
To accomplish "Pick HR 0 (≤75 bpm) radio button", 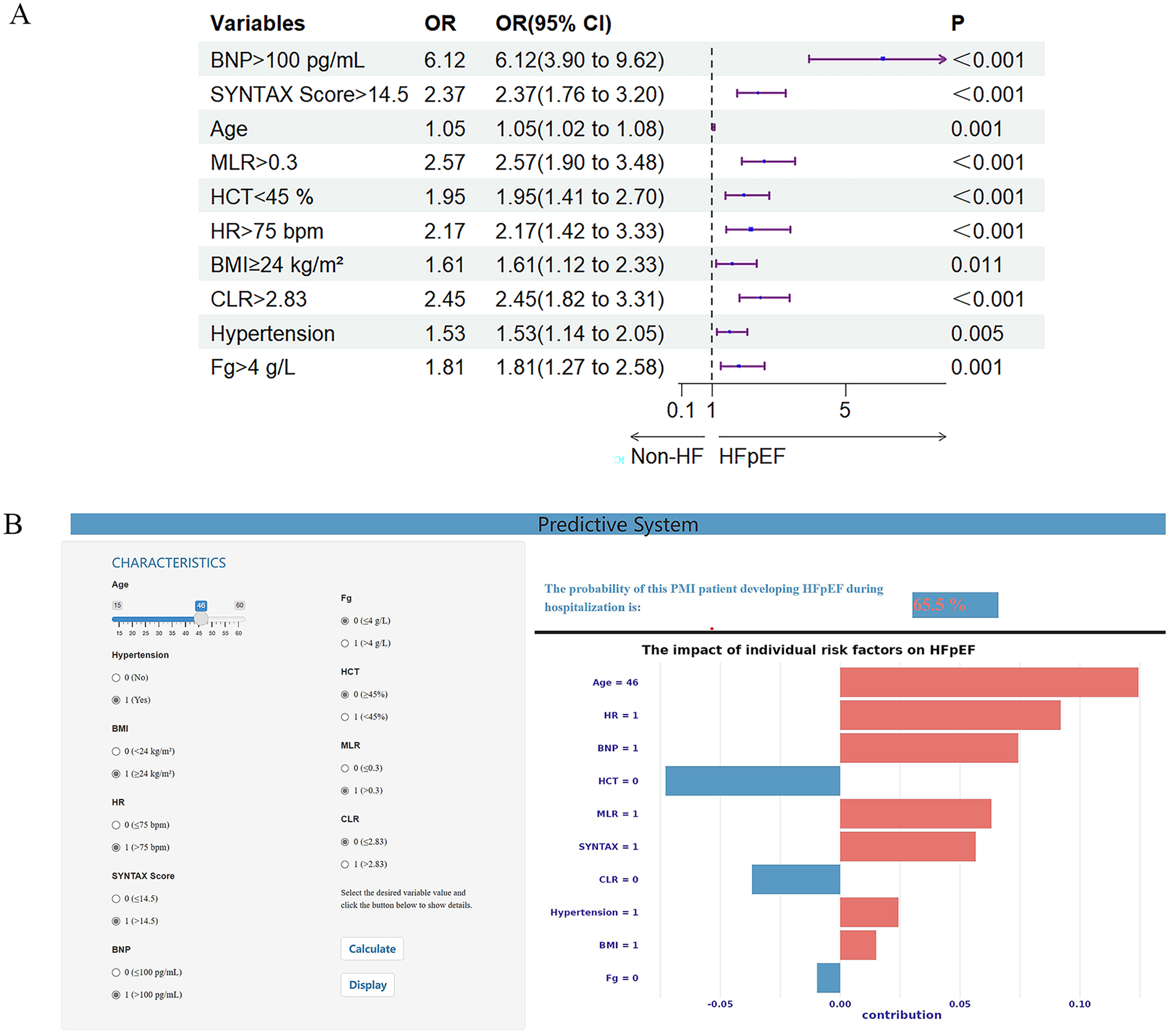I will [x=116, y=825].
